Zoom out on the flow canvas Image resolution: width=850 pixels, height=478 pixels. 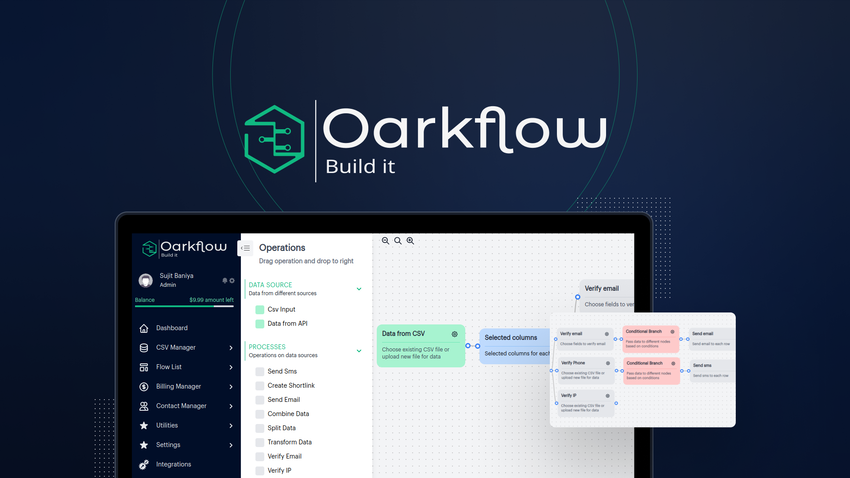[385, 241]
